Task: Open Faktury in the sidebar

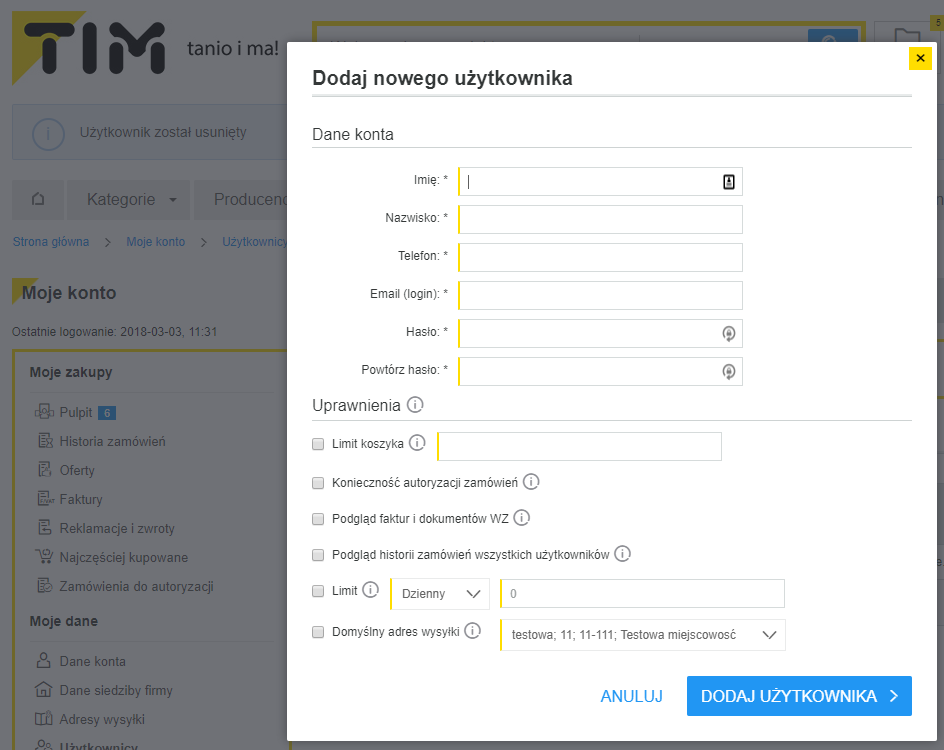Action: pos(81,499)
